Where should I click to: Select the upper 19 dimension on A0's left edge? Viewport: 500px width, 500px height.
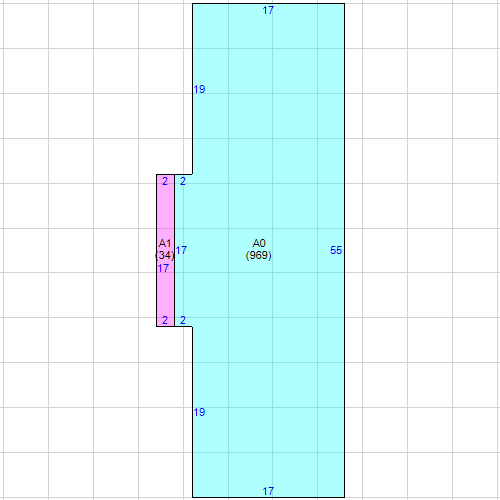click(199, 89)
